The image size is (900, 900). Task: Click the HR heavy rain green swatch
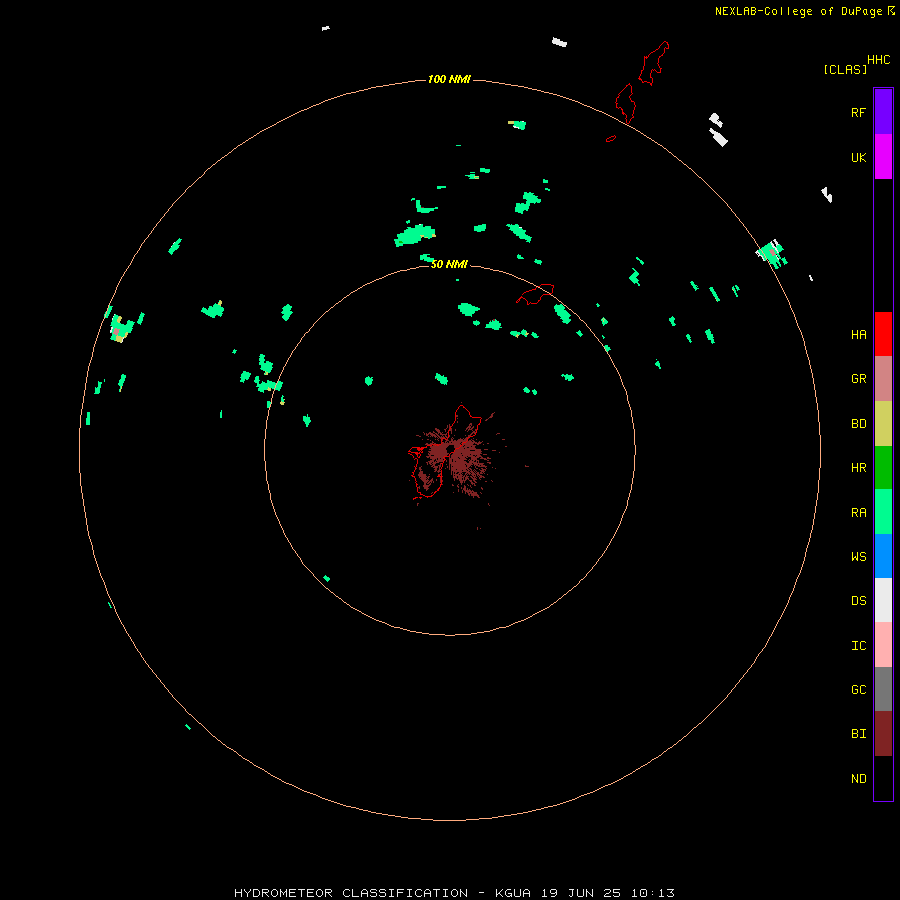pyautogui.click(x=883, y=467)
